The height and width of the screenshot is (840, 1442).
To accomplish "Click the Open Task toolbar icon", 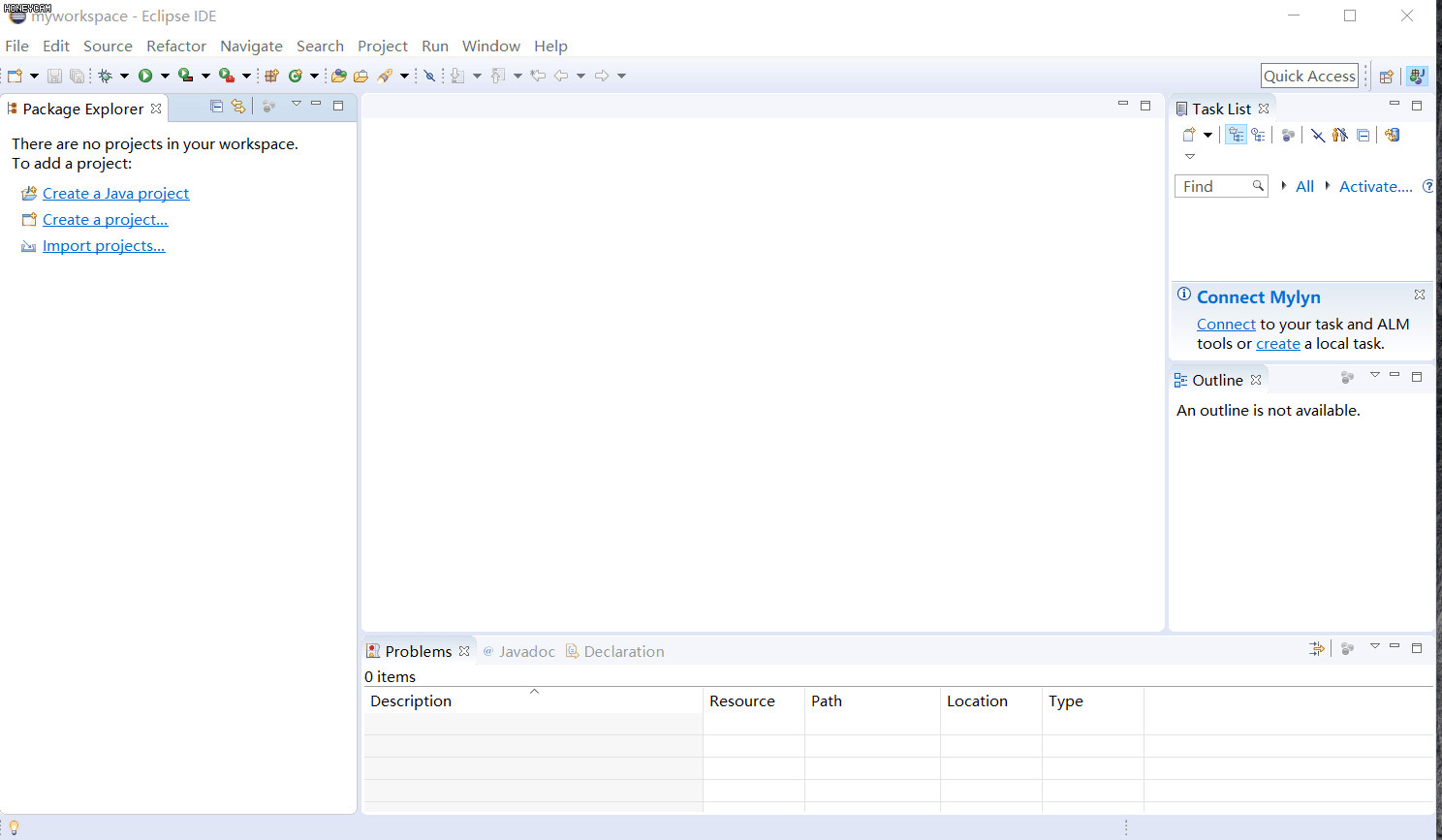I will (x=360, y=76).
